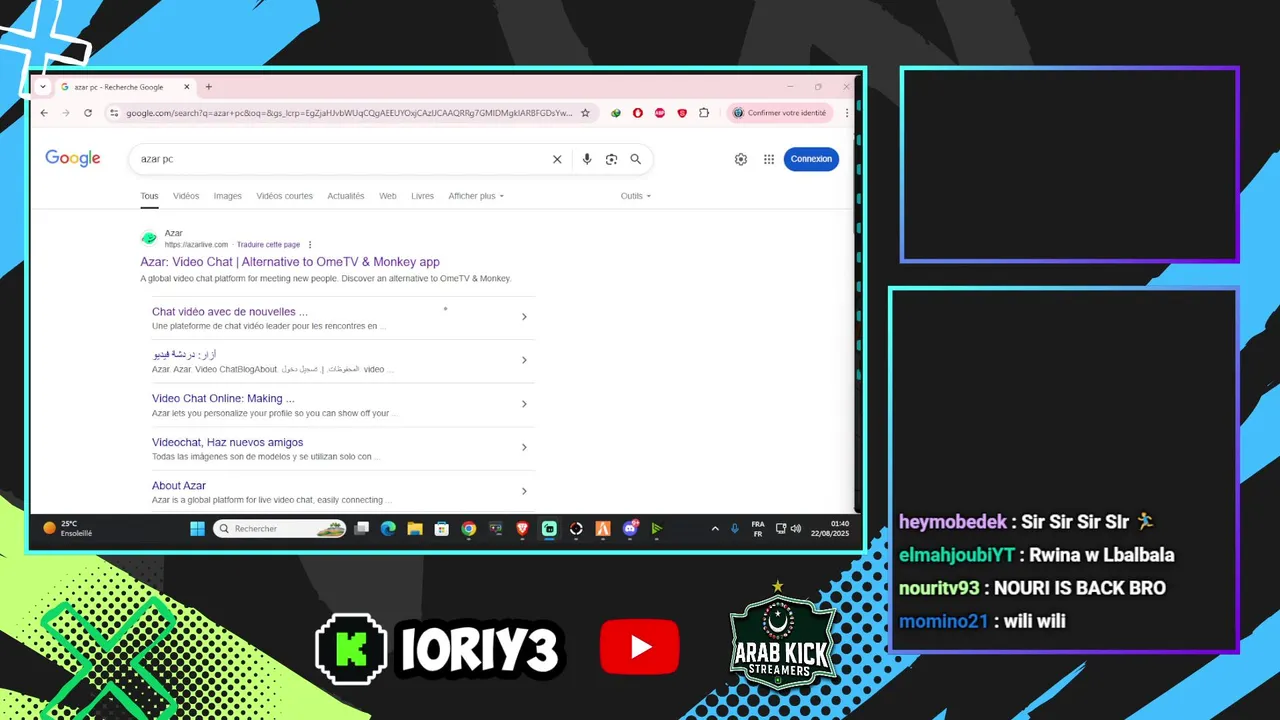Click Confirmer votre identité button
This screenshot has height=720, width=1280.
point(780,113)
